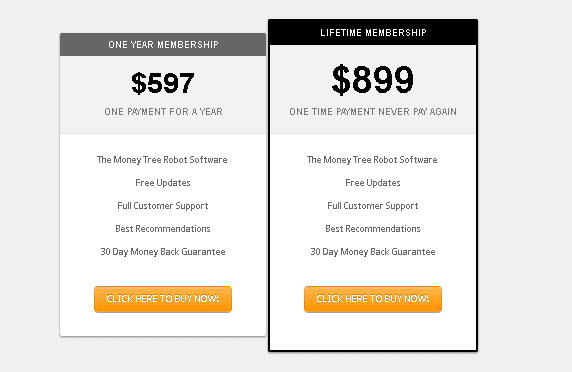Screen dimensions: 572x372
Task: Click Best Recommendations in One Year plan
Action: (163, 229)
